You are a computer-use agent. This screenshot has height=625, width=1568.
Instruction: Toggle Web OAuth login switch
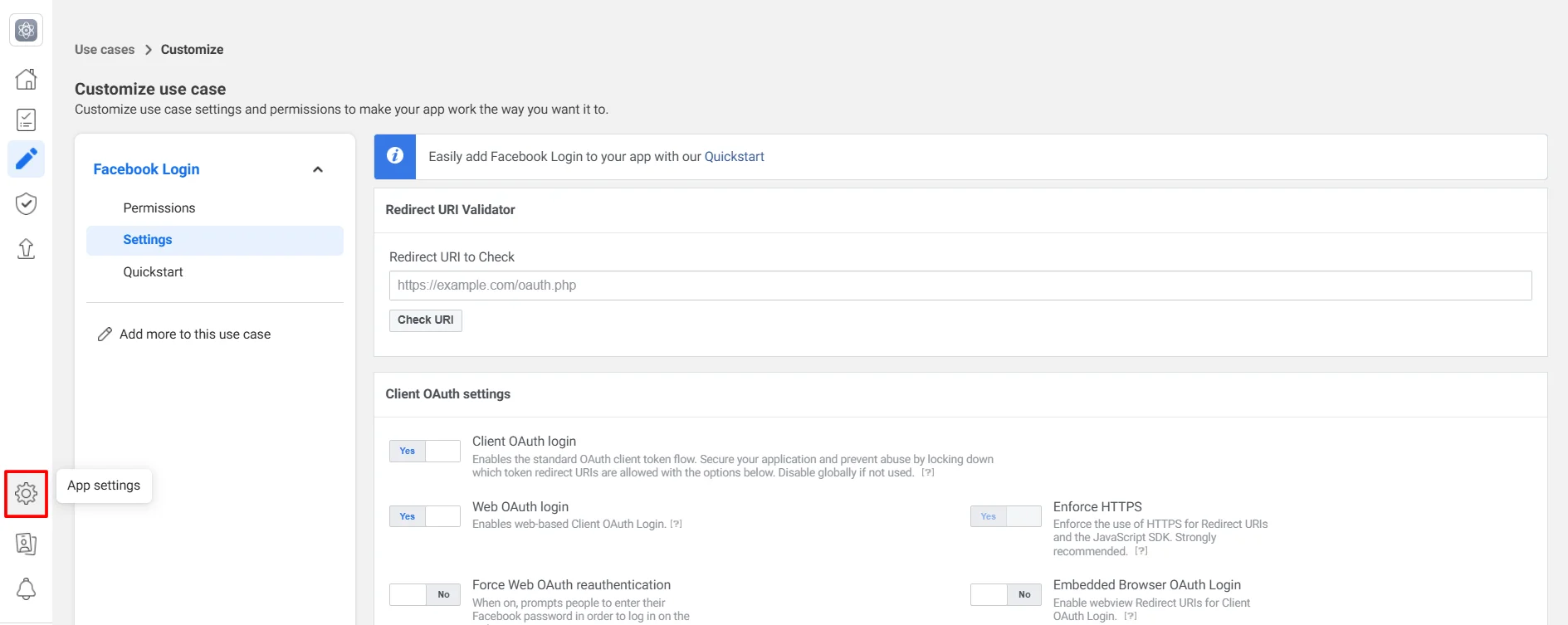point(424,516)
